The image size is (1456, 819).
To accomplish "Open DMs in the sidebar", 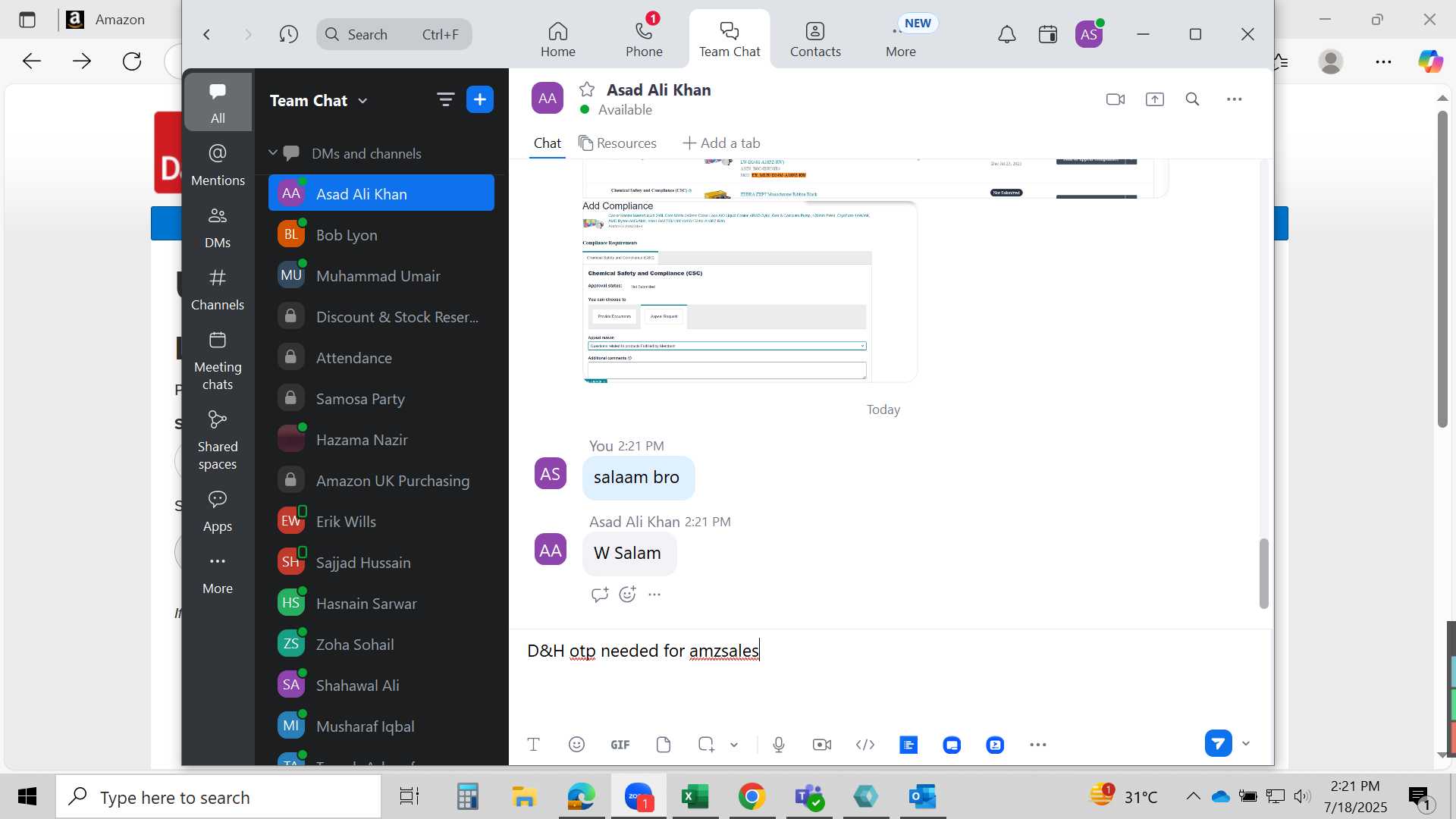I will (218, 227).
